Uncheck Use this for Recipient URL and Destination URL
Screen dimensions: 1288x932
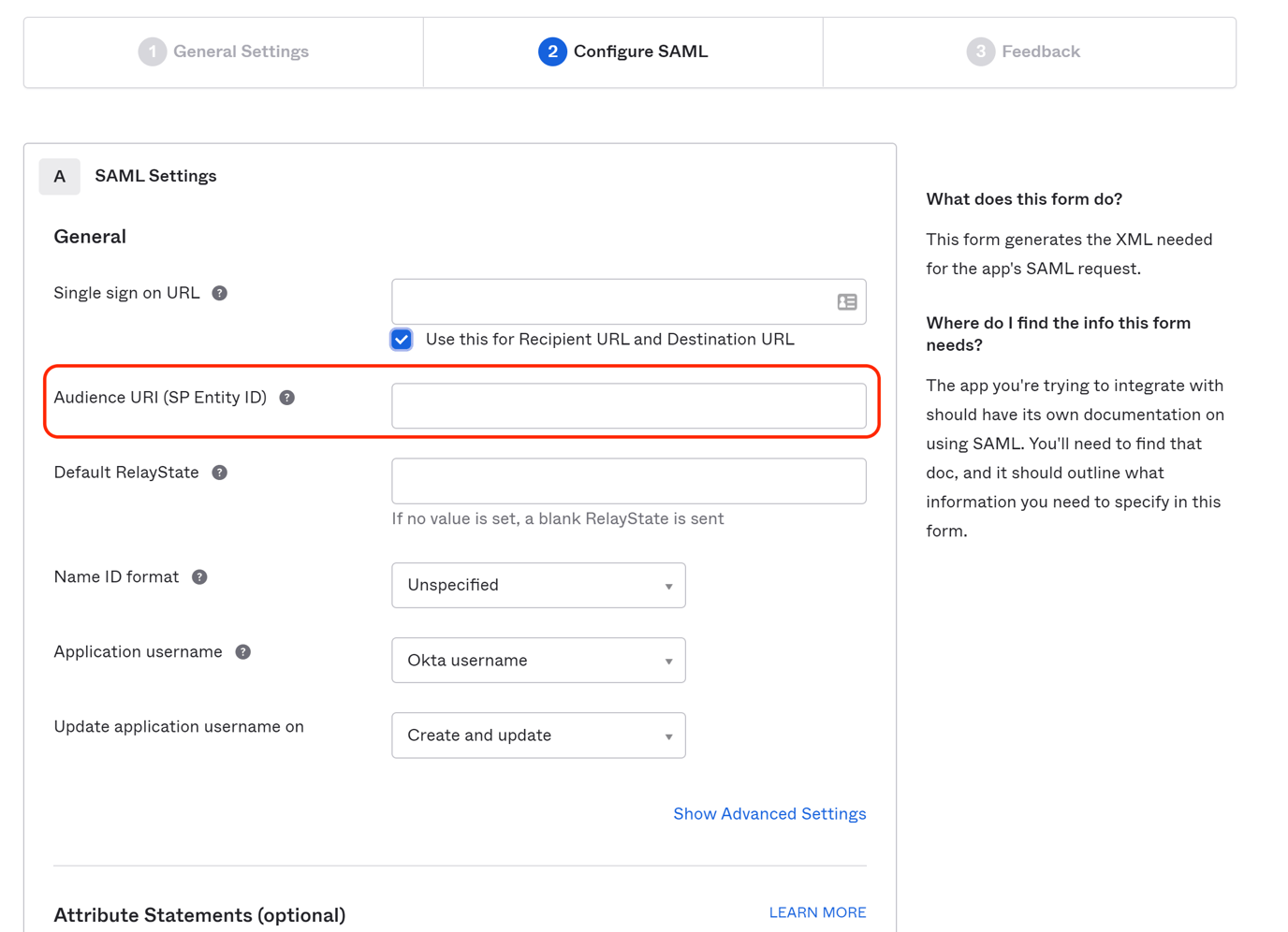coord(401,339)
